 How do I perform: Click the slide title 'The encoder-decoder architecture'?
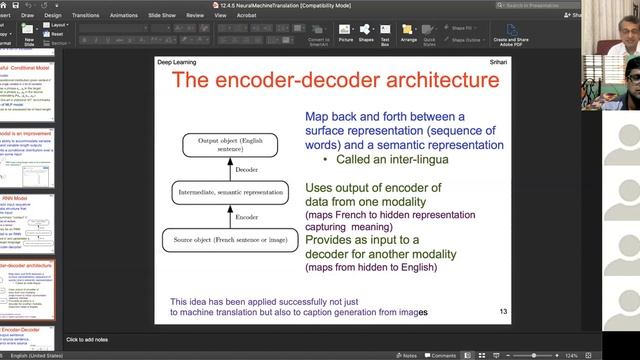click(x=336, y=80)
